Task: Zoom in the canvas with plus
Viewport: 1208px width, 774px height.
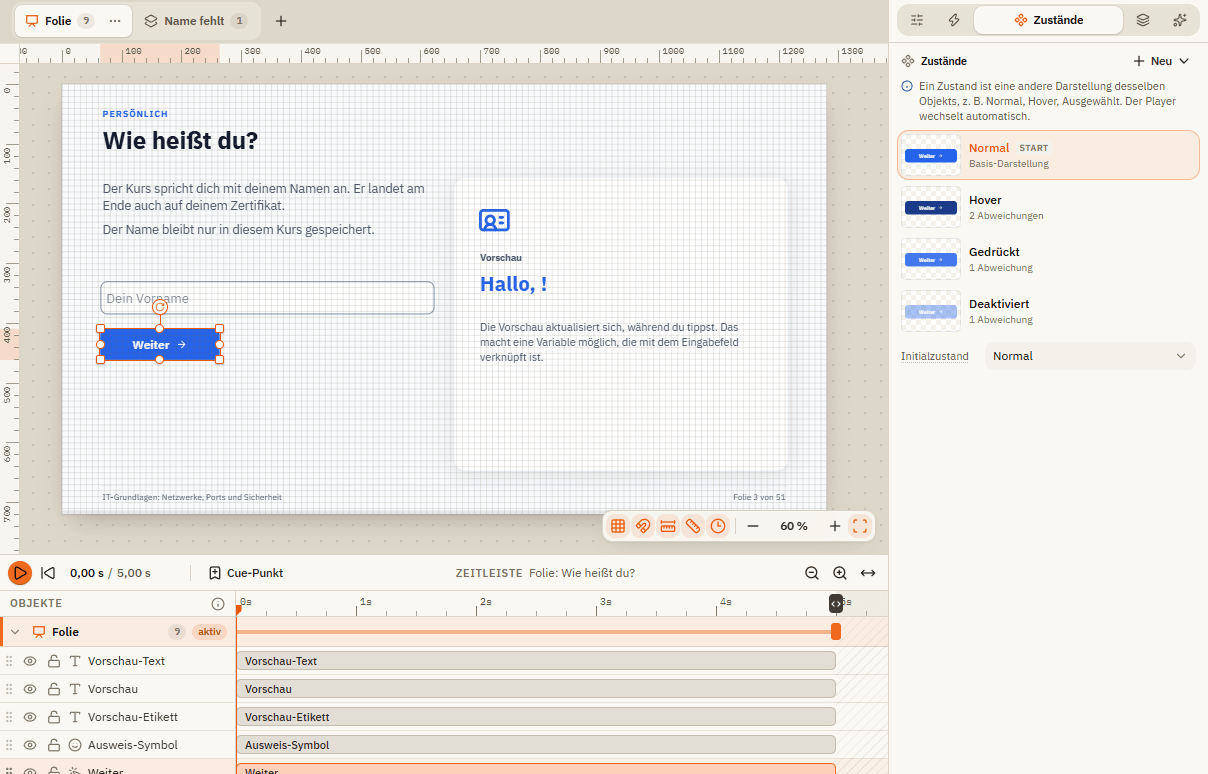Action: (835, 526)
